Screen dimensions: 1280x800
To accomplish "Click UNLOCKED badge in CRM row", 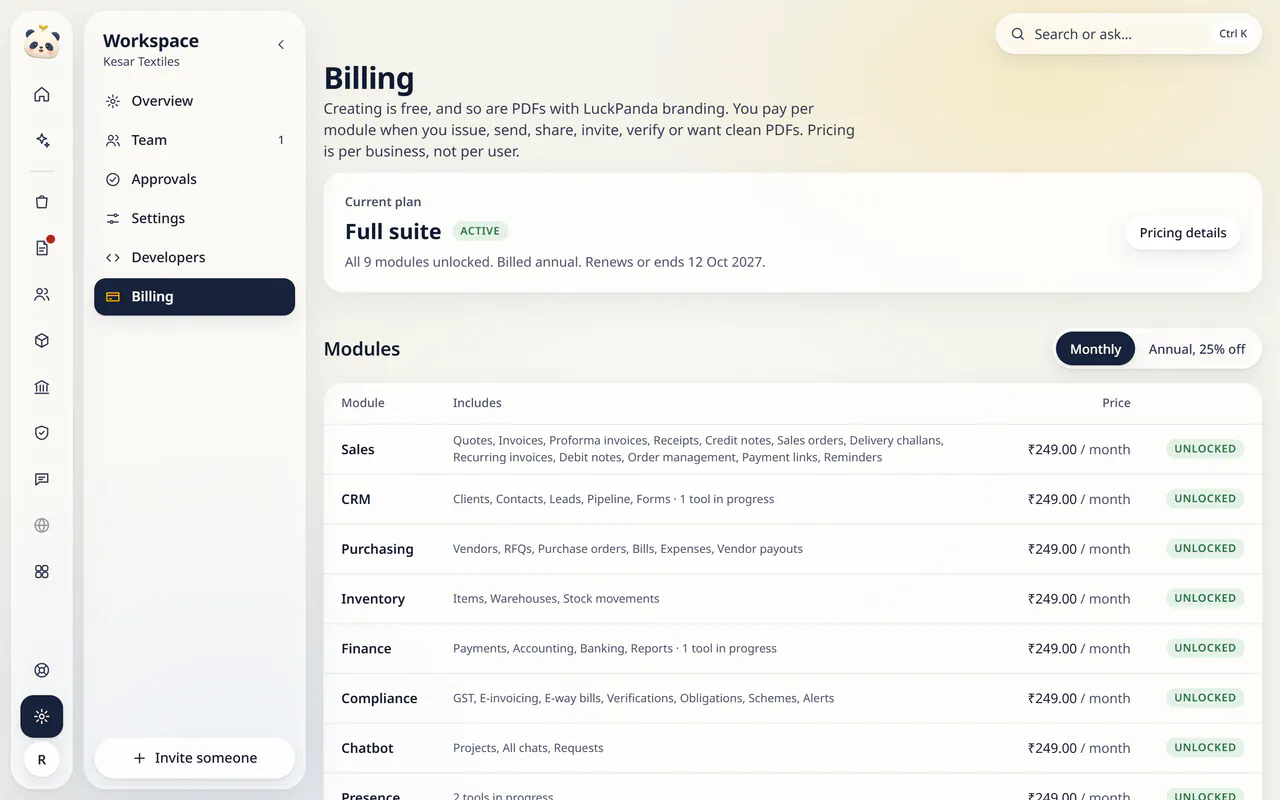I will click(1205, 498).
